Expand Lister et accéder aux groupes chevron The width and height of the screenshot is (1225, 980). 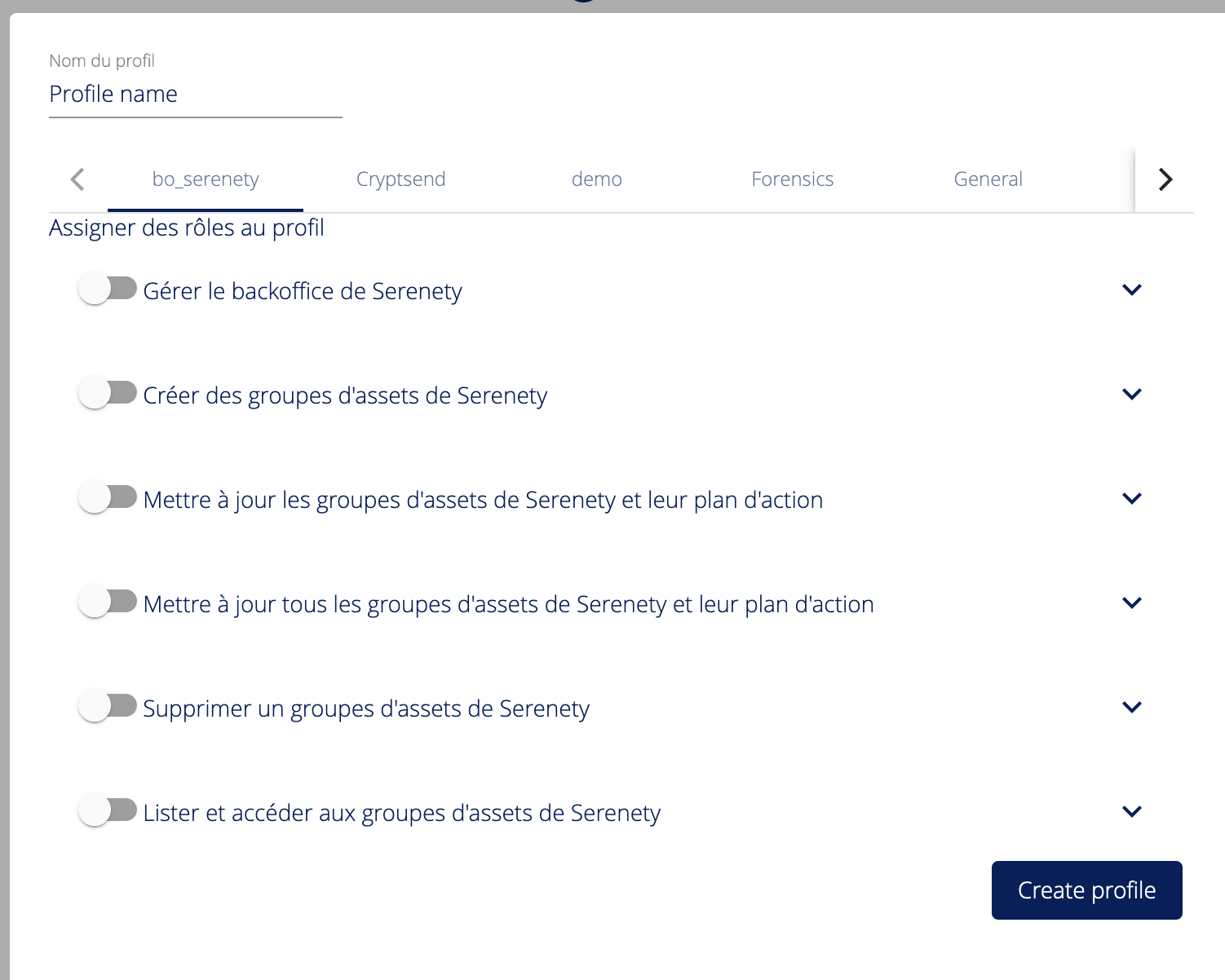pos(1131,811)
